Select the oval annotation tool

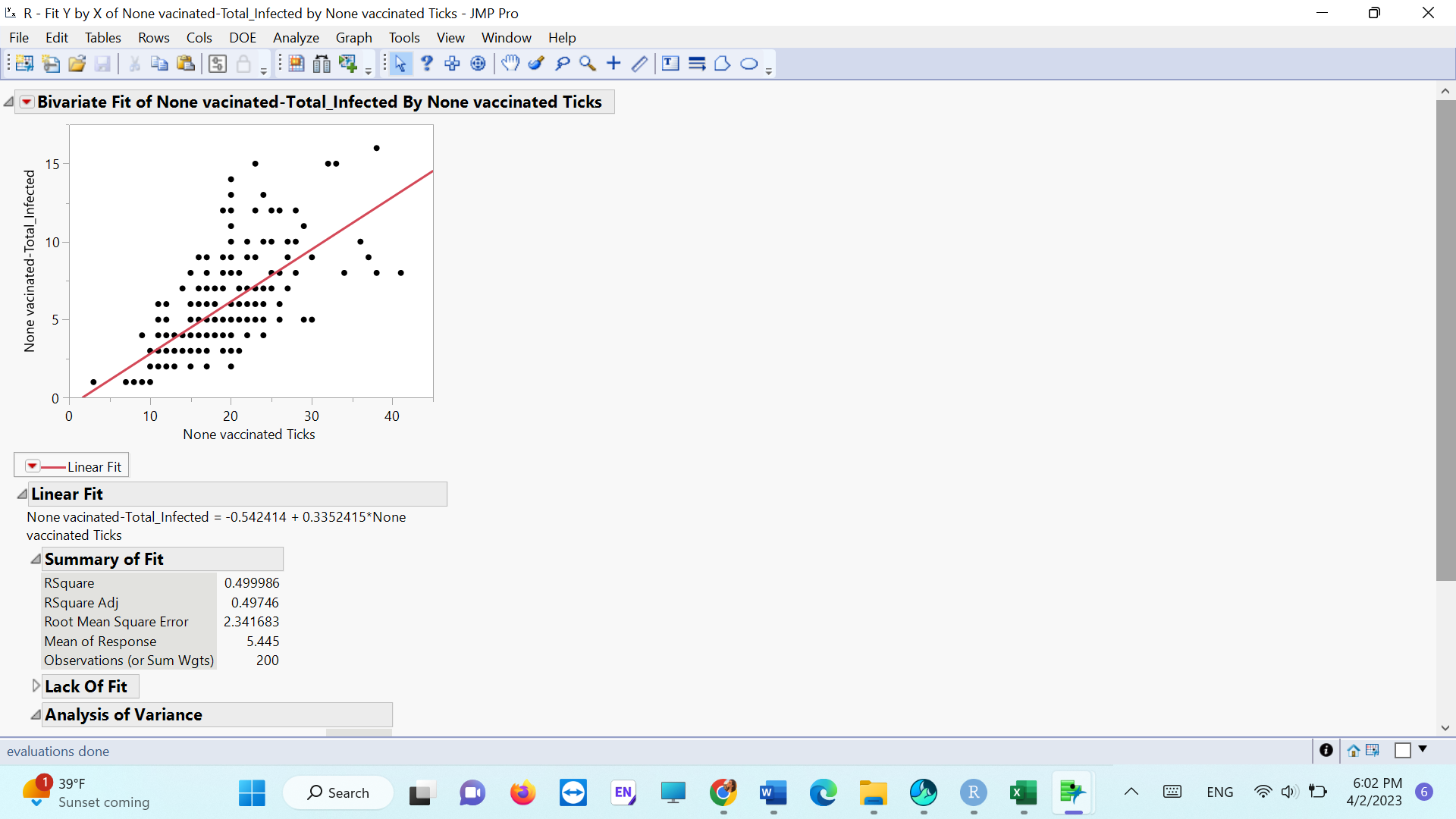750,64
